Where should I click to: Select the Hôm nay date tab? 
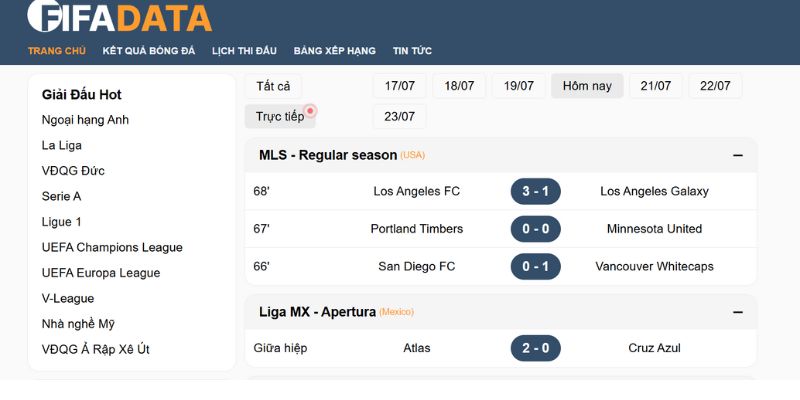pyautogui.click(x=587, y=86)
